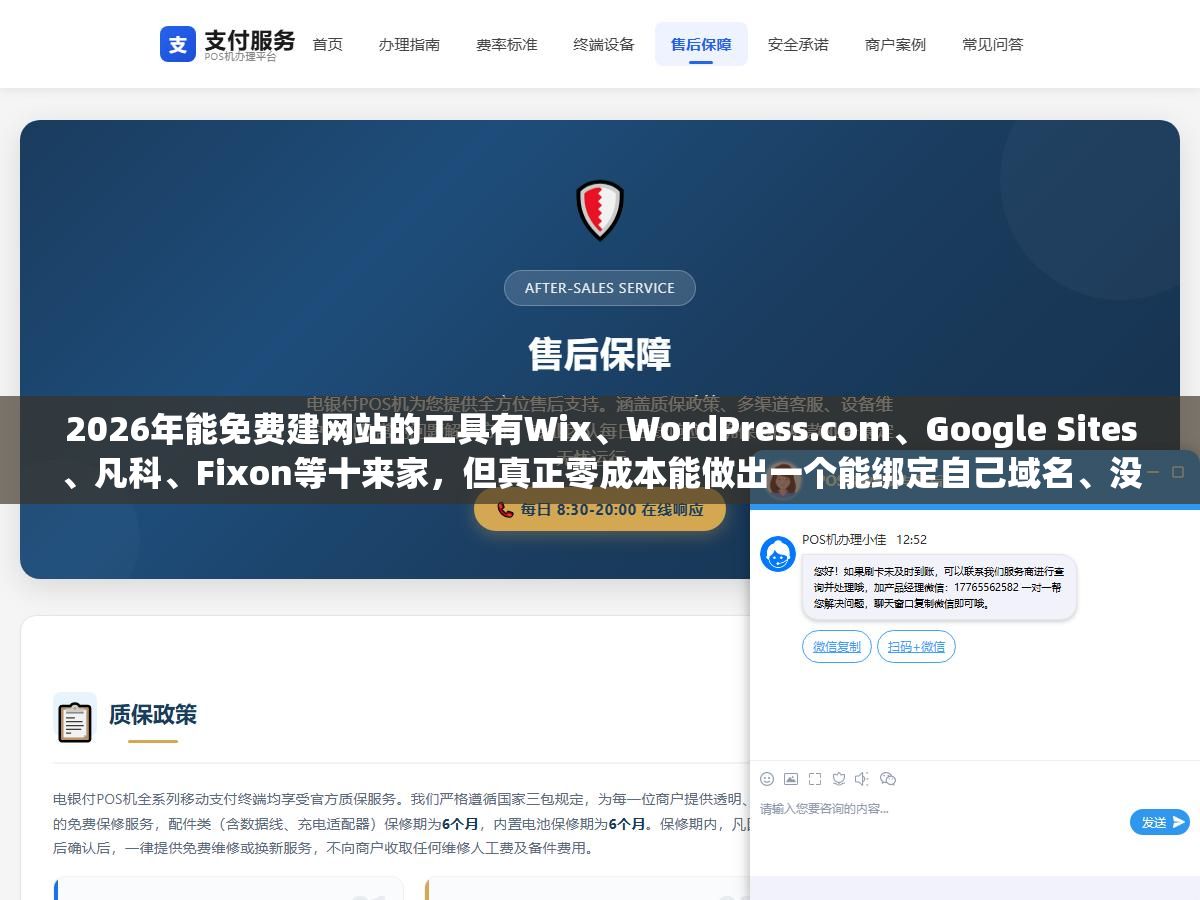Open 安全承诺 page
This screenshot has height=900, width=1200.
(798, 44)
